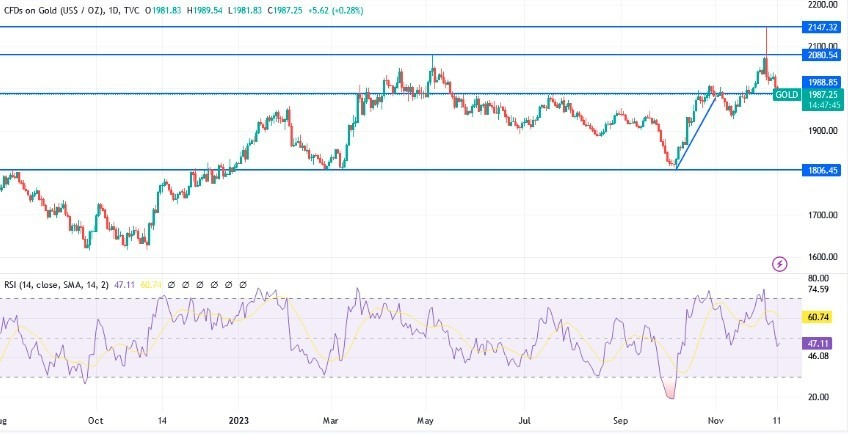This screenshot has height=434, width=848.
Task: Click the yellow 60.74 RSI axis tag
Action: (x=817, y=318)
